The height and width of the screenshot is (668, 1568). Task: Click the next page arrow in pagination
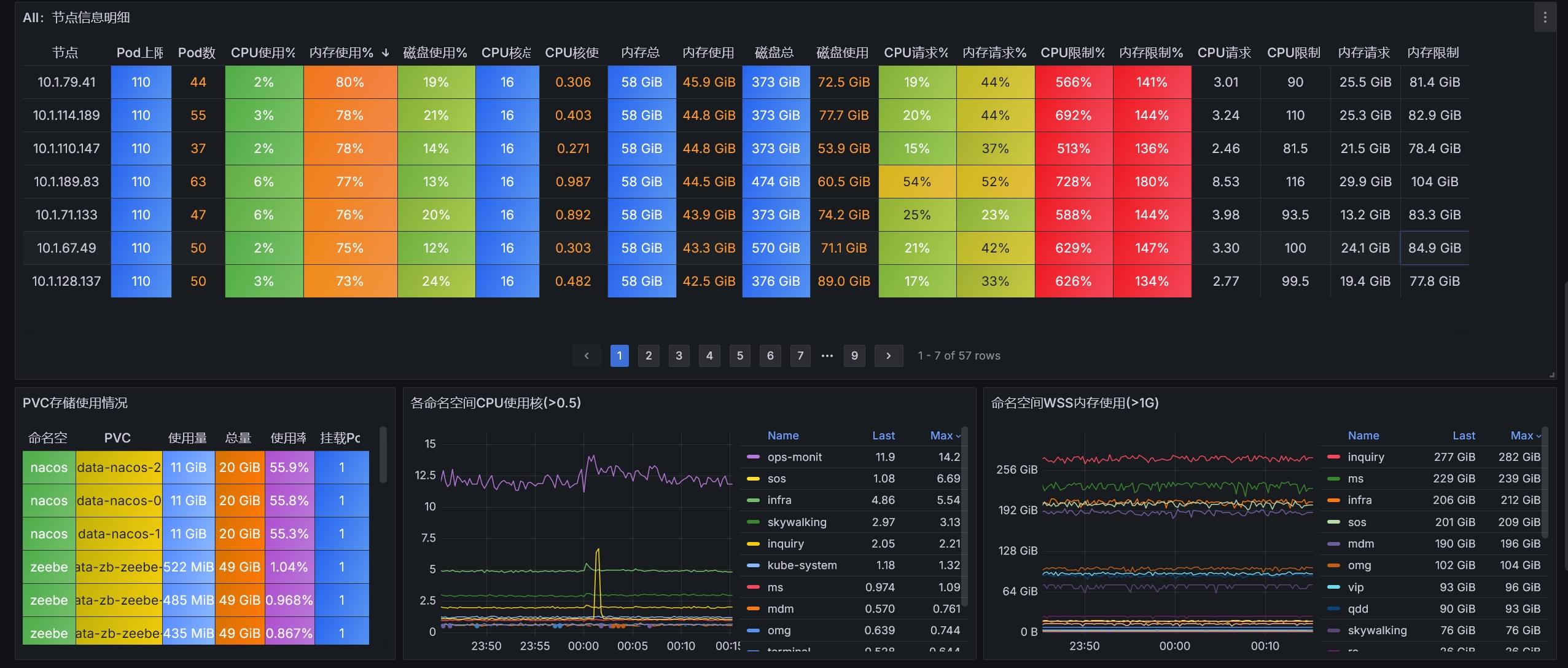(x=888, y=356)
